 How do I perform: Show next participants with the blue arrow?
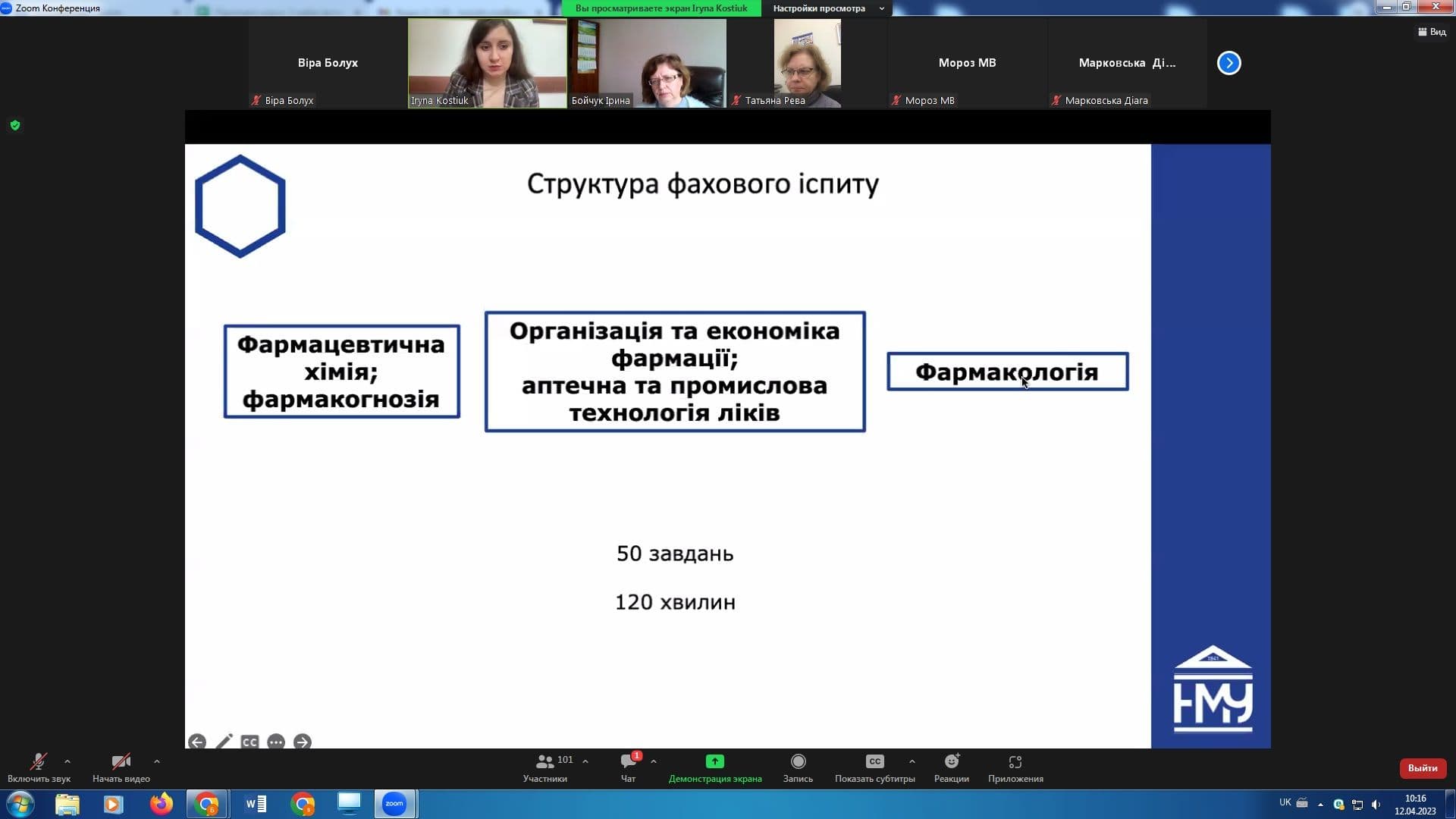point(1229,63)
